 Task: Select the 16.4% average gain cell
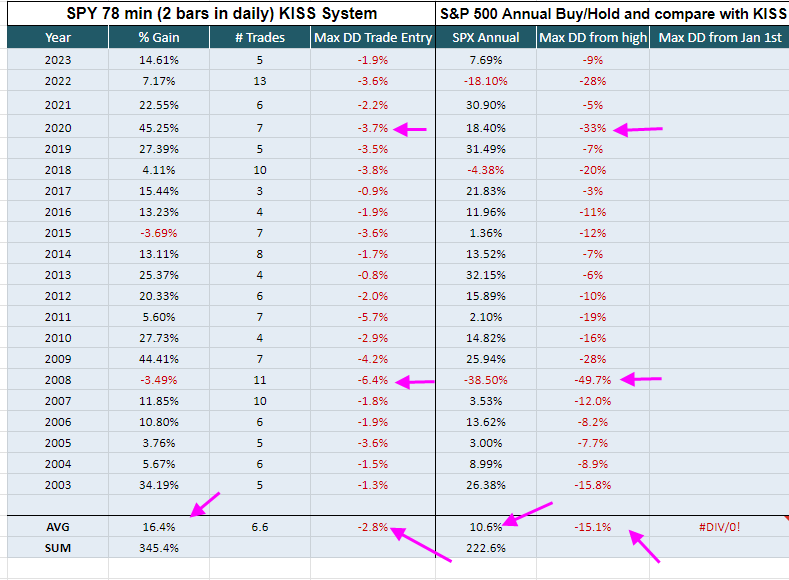point(159,527)
